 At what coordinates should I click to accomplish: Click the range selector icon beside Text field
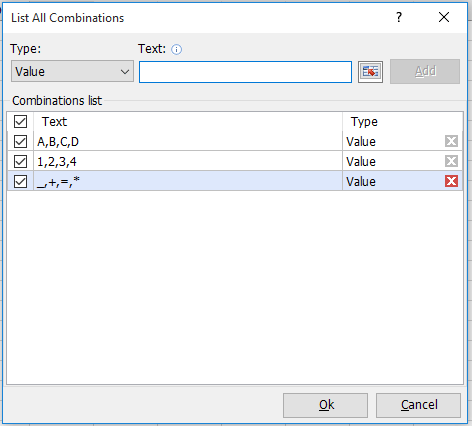[x=370, y=71]
